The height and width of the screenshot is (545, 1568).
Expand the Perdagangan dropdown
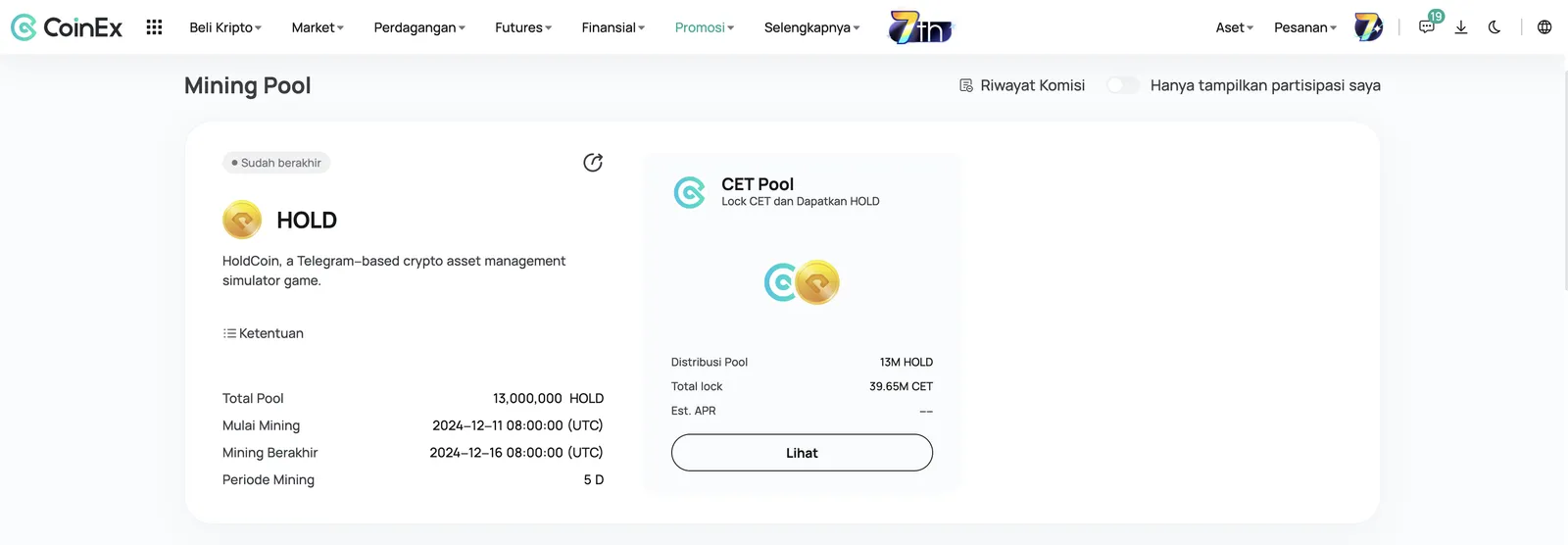click(419, 27)
